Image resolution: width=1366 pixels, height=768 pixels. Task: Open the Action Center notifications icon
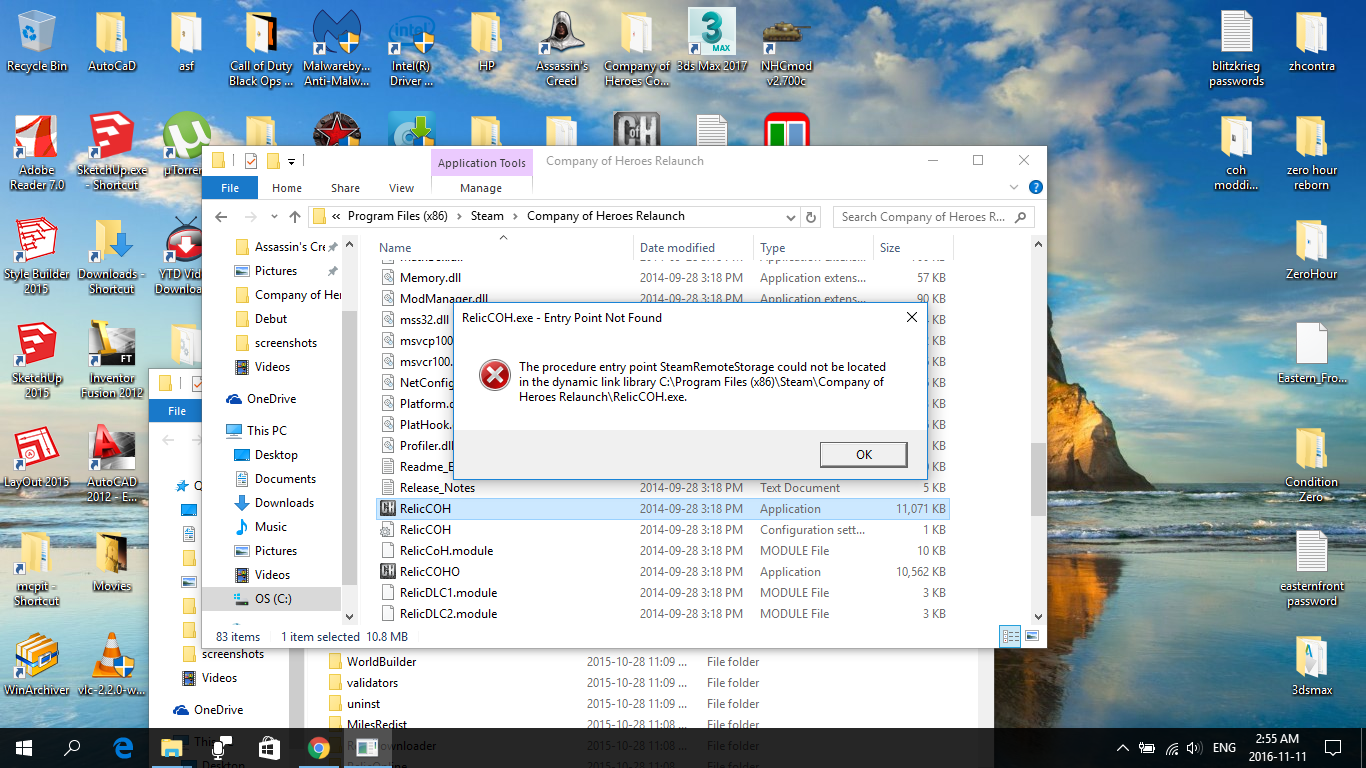coord(1332,747)
